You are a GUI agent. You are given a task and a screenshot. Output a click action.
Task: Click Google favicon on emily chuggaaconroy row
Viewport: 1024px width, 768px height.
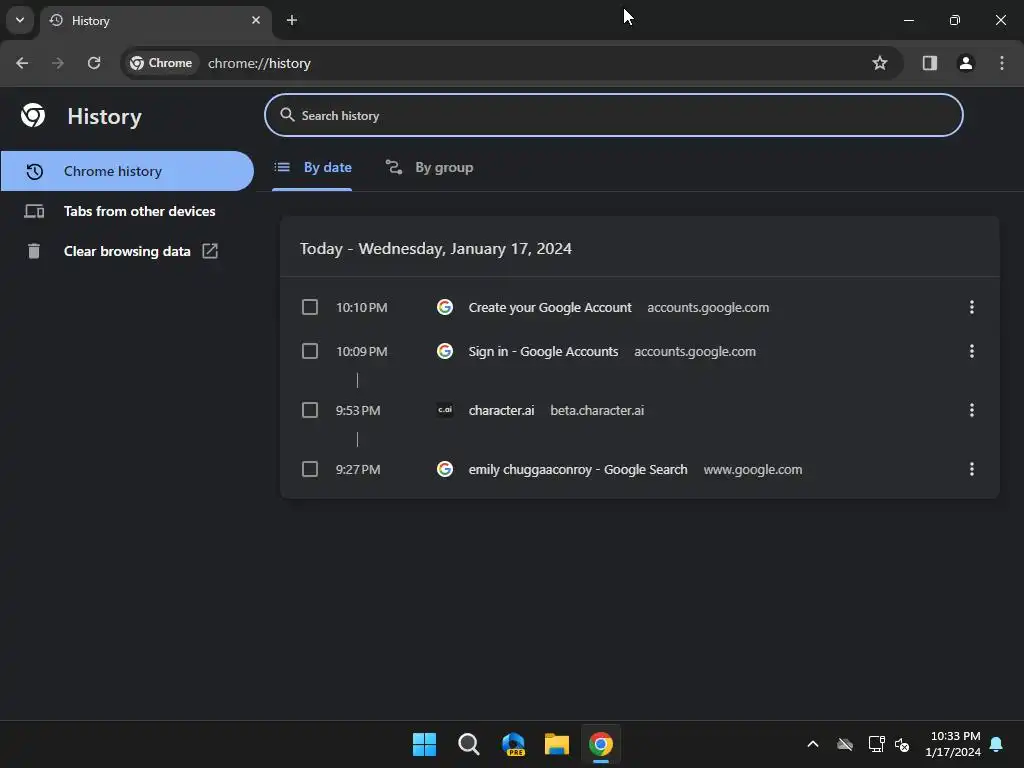445,469
